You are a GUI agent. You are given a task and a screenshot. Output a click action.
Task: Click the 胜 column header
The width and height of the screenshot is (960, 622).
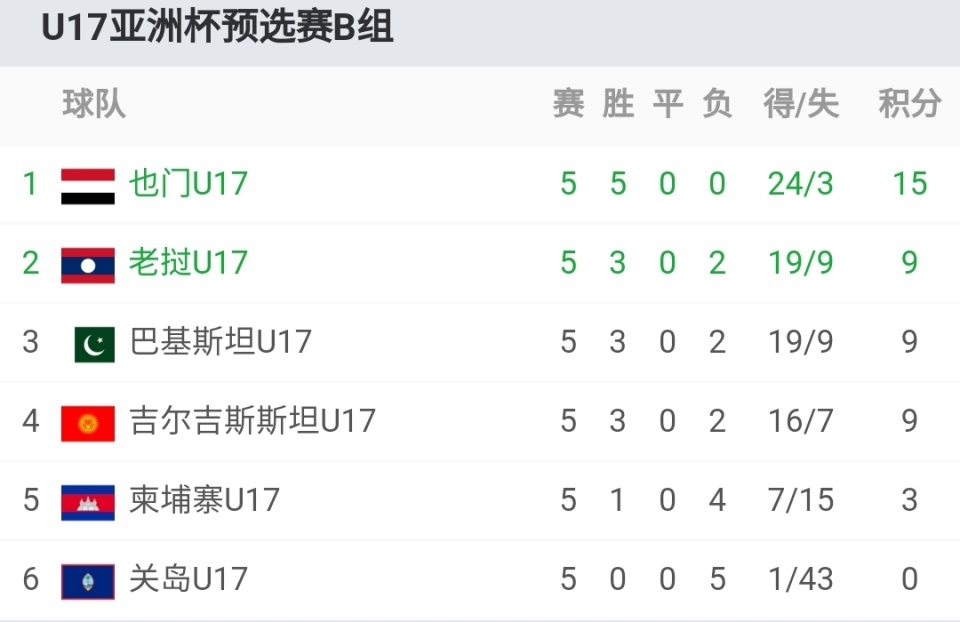(x=618, y=103)
